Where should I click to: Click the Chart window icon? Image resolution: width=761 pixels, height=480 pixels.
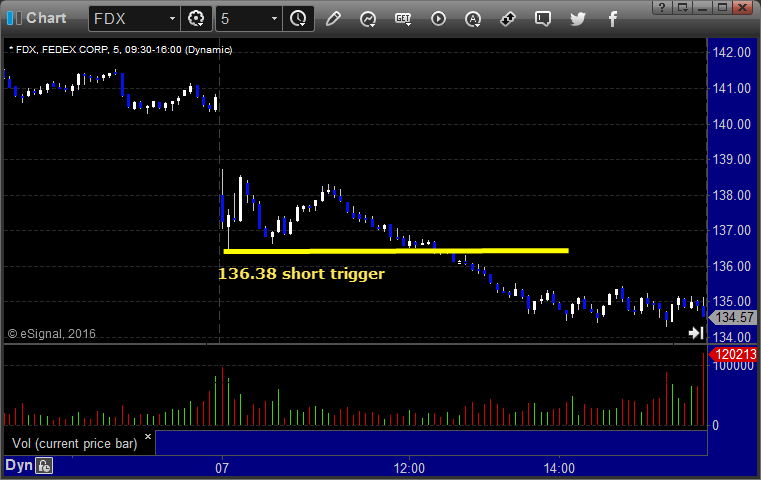(x=14, y=18)
